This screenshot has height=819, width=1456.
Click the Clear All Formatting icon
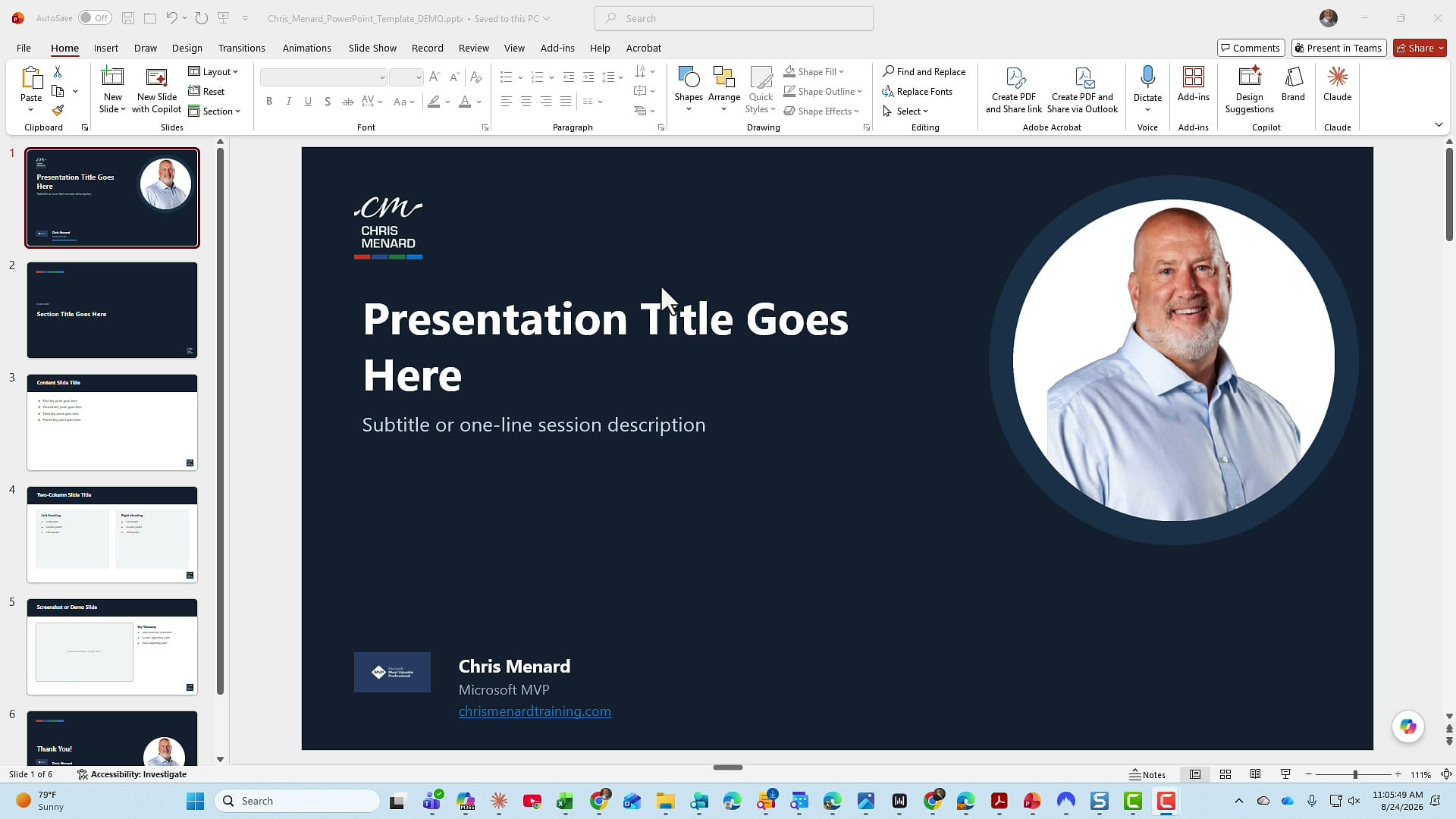[475, 77]
